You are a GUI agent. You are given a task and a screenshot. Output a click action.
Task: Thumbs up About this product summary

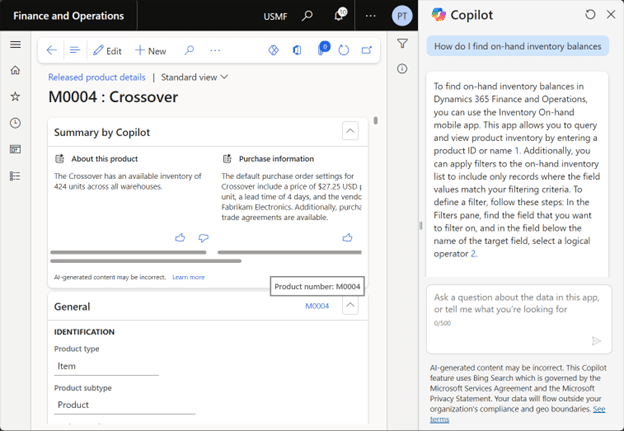point(180,238)
